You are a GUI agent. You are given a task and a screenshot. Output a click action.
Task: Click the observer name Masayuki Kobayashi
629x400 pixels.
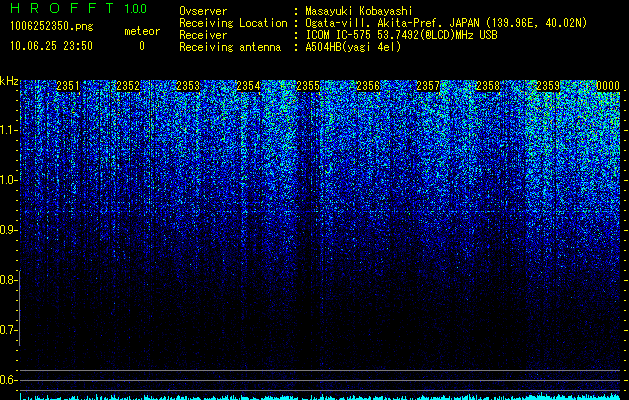coord(359,11)
